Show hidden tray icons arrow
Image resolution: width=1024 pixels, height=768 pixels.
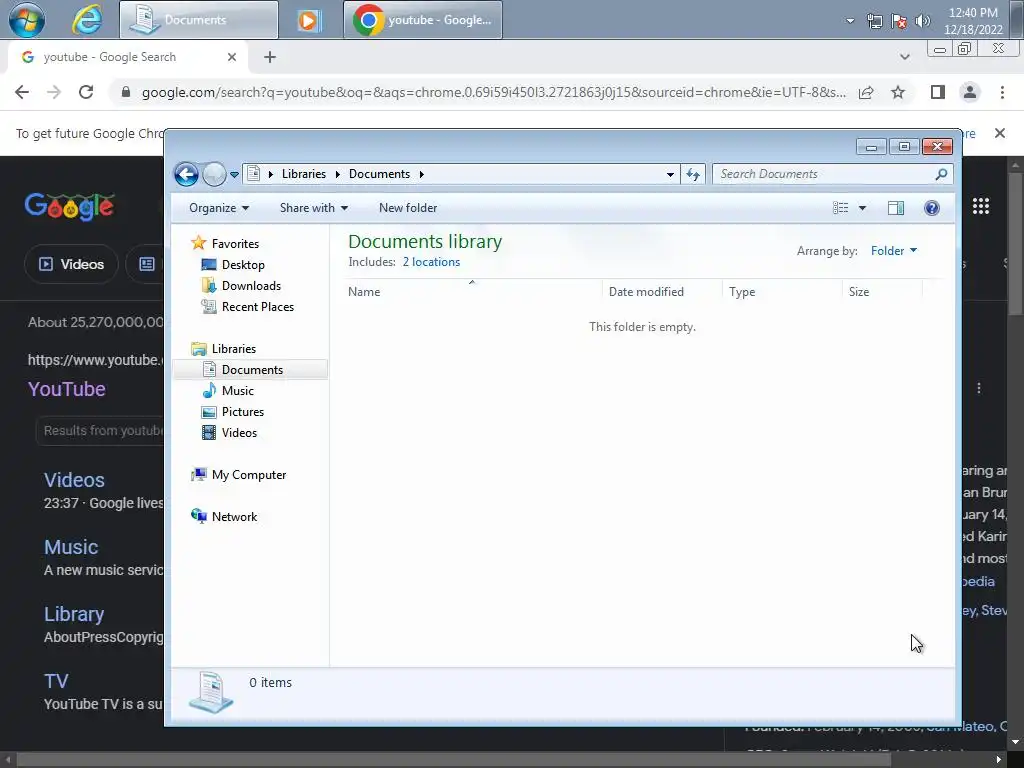point(850,21)
